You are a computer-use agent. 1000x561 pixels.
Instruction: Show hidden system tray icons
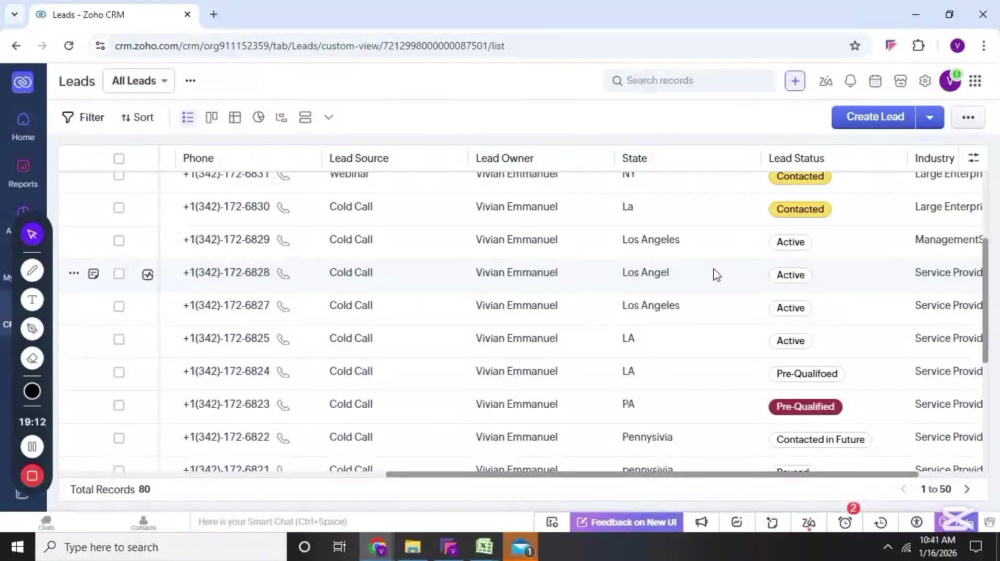[x=887, y=547]
